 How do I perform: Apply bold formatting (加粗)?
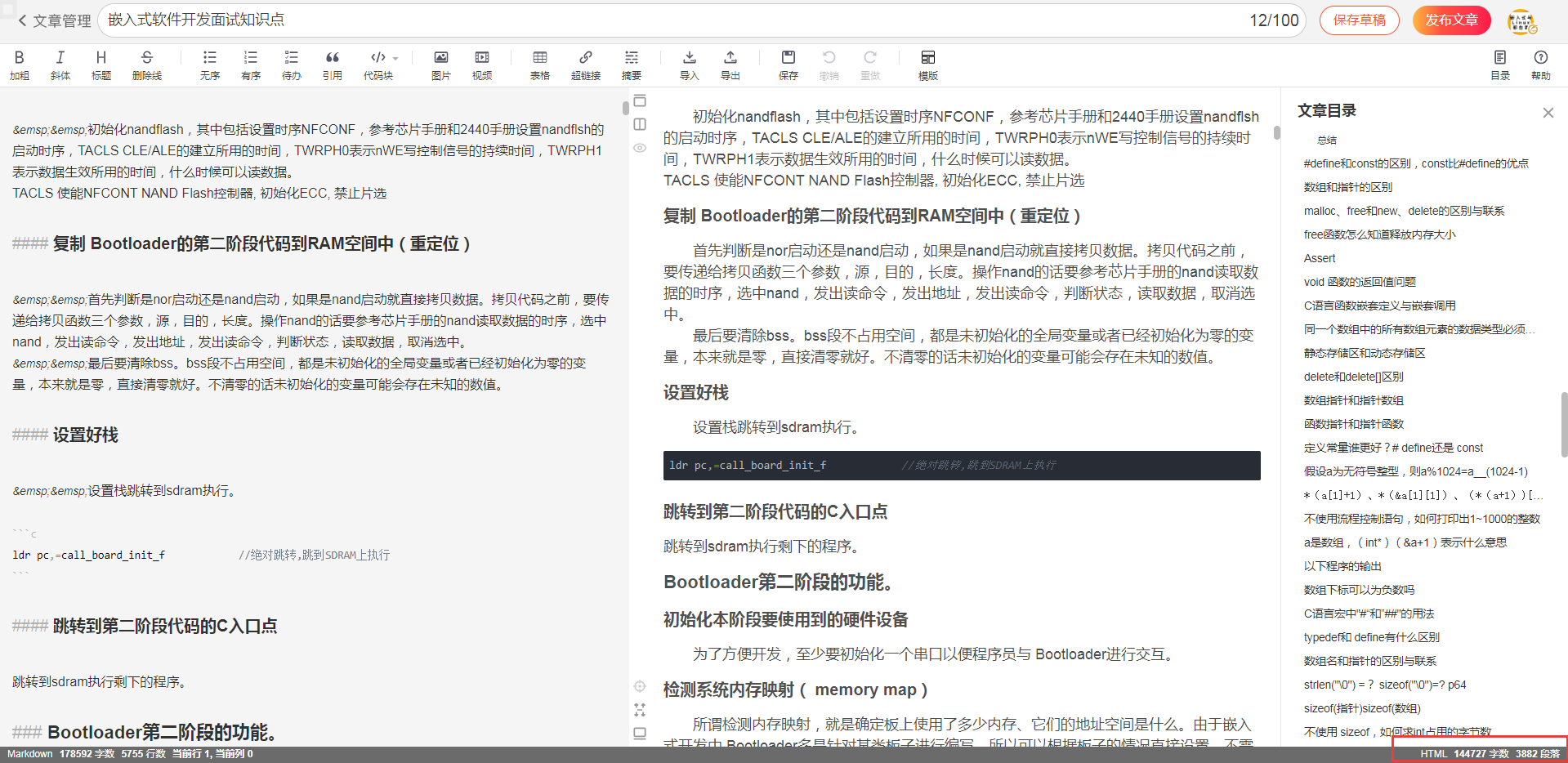(20, 65)
